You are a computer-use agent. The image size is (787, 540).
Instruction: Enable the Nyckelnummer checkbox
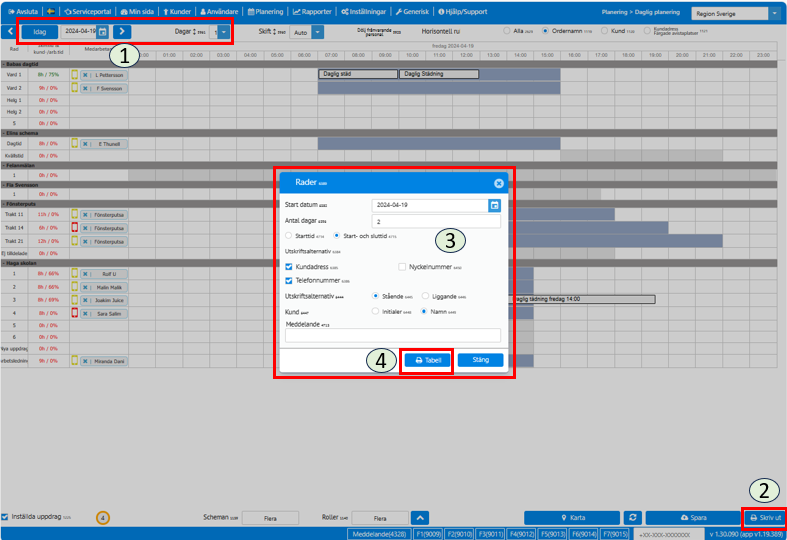[x=402, y=267]
